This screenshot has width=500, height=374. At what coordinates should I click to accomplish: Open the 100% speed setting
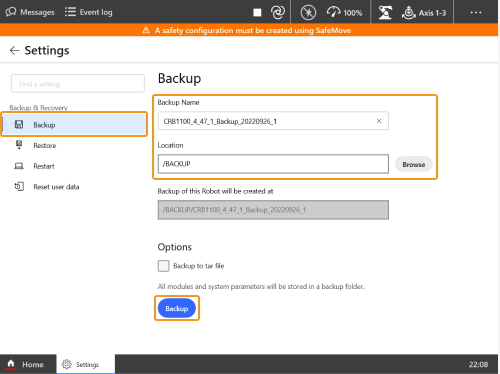click(345, 12)
